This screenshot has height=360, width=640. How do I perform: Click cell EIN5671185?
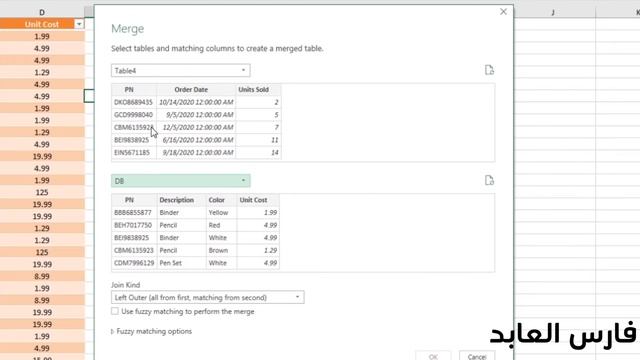point(133,153)
